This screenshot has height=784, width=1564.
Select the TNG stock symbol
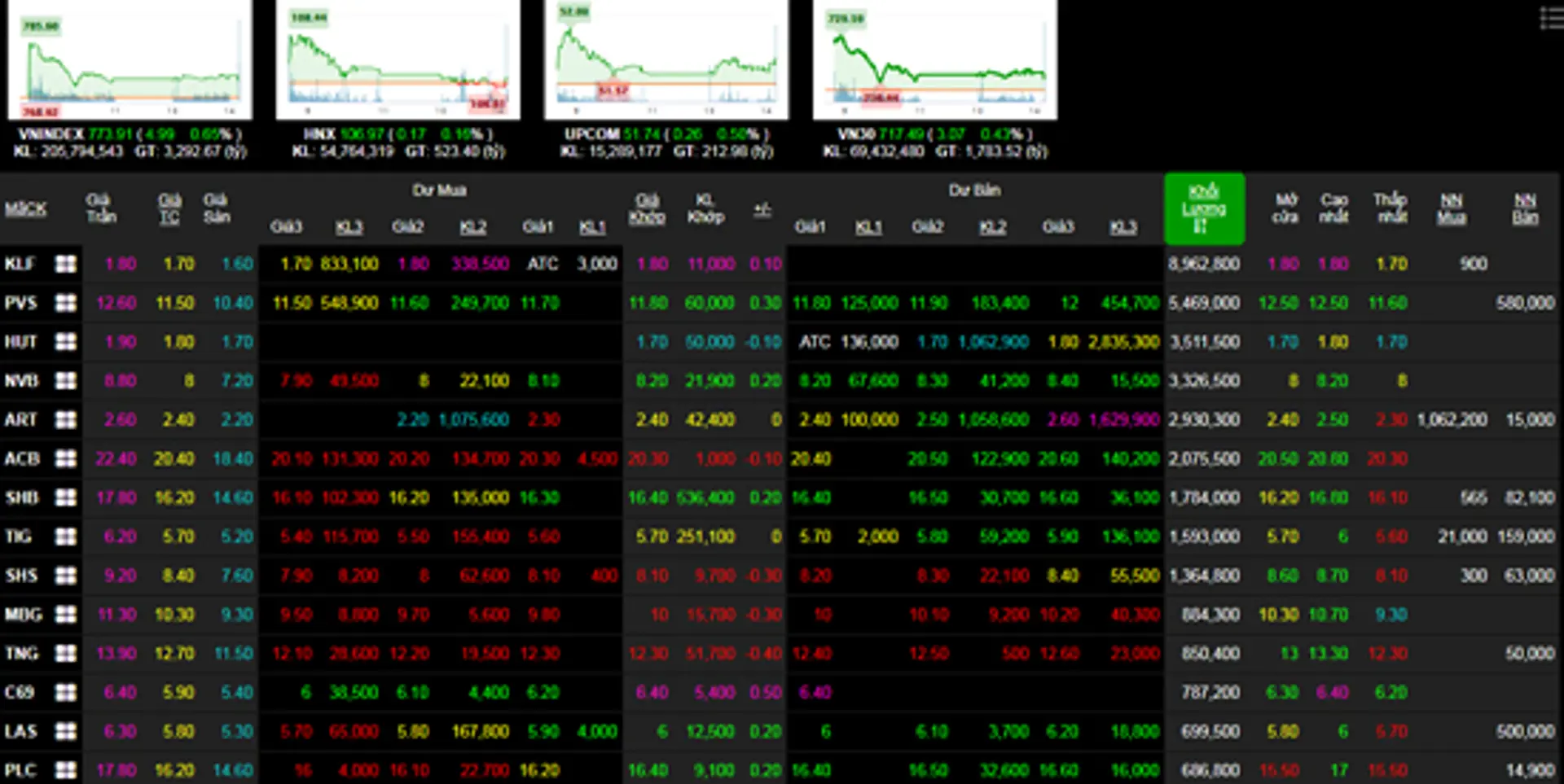[22, 653]
